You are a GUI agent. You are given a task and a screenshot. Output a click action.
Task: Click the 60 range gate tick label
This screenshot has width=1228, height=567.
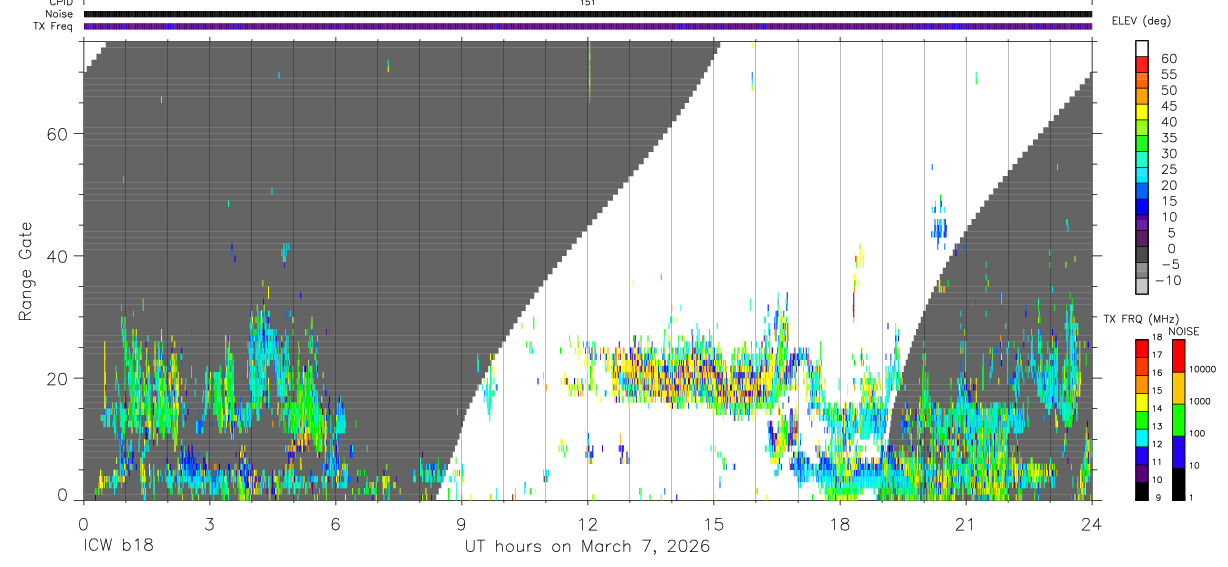pos(56,134)
